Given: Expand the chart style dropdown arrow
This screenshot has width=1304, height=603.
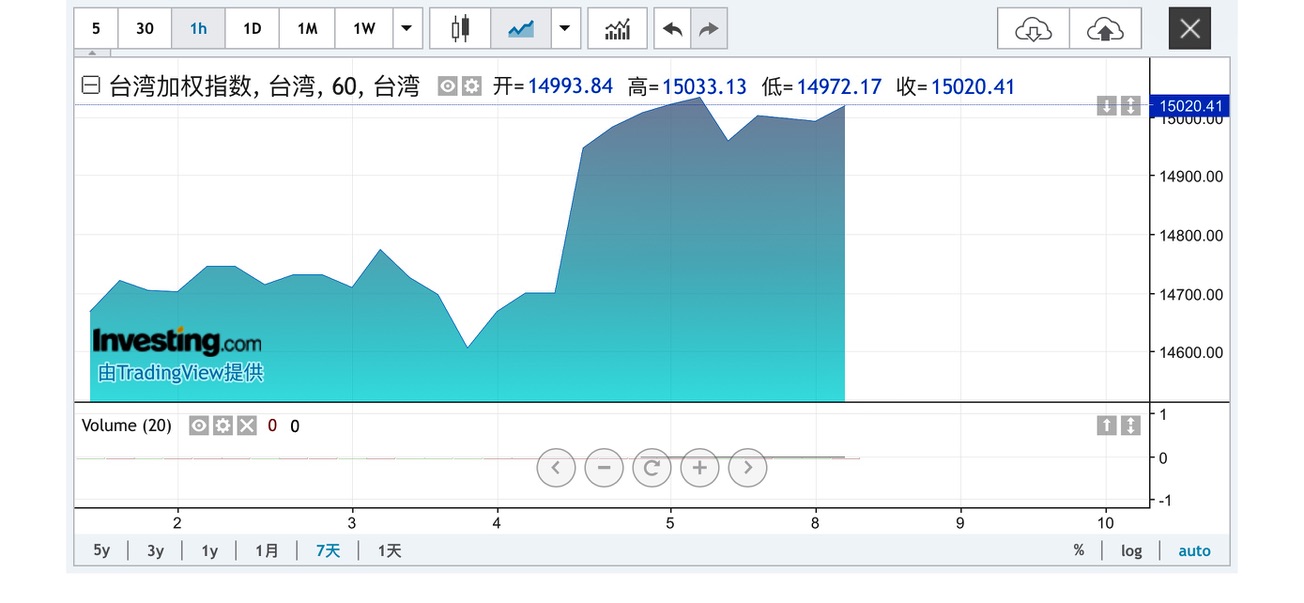Looking at the screenshot, I should 565,29.
